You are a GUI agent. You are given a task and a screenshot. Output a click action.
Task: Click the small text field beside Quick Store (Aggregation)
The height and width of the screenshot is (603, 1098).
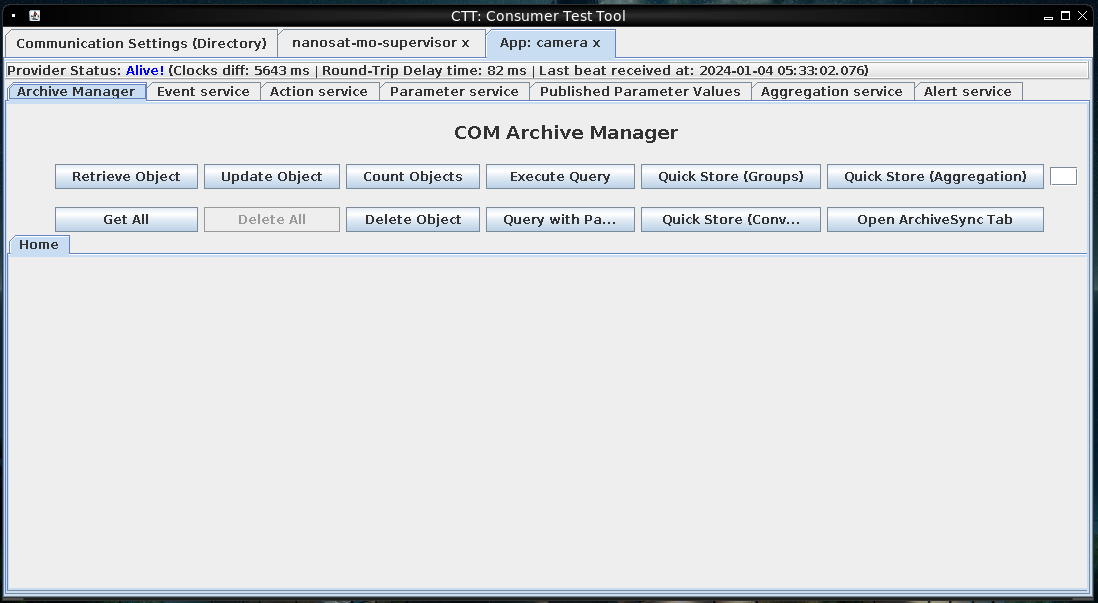1063,176
